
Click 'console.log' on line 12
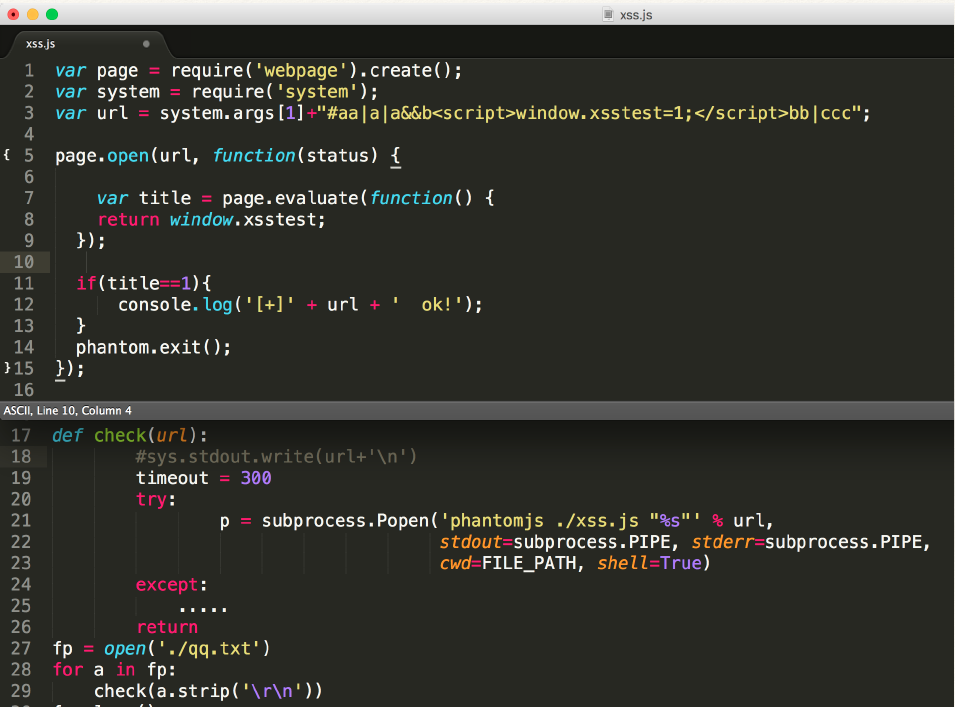coord(175,304)
